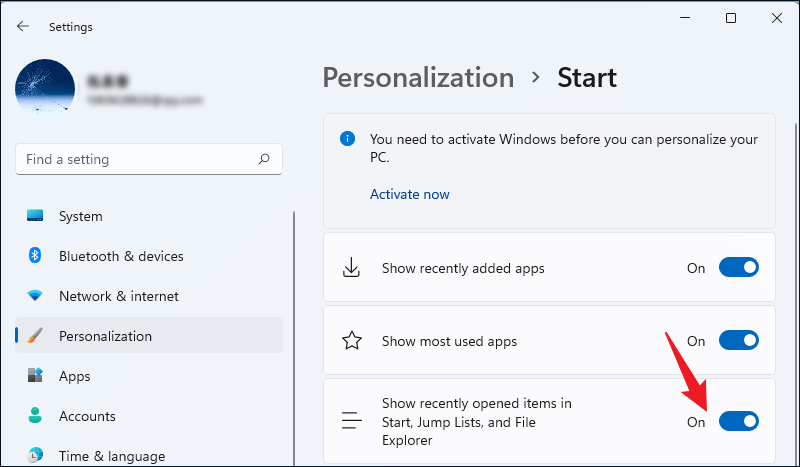Click the star icon for most used apps
The width and height of the screenshot is (800, 467).
352,340
